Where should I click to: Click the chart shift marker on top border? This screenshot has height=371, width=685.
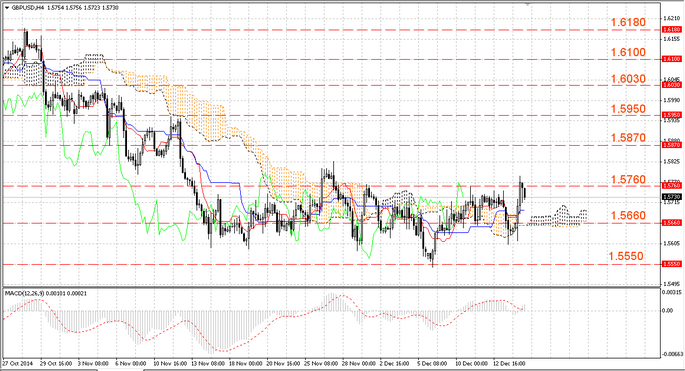[x=528, y=4]
